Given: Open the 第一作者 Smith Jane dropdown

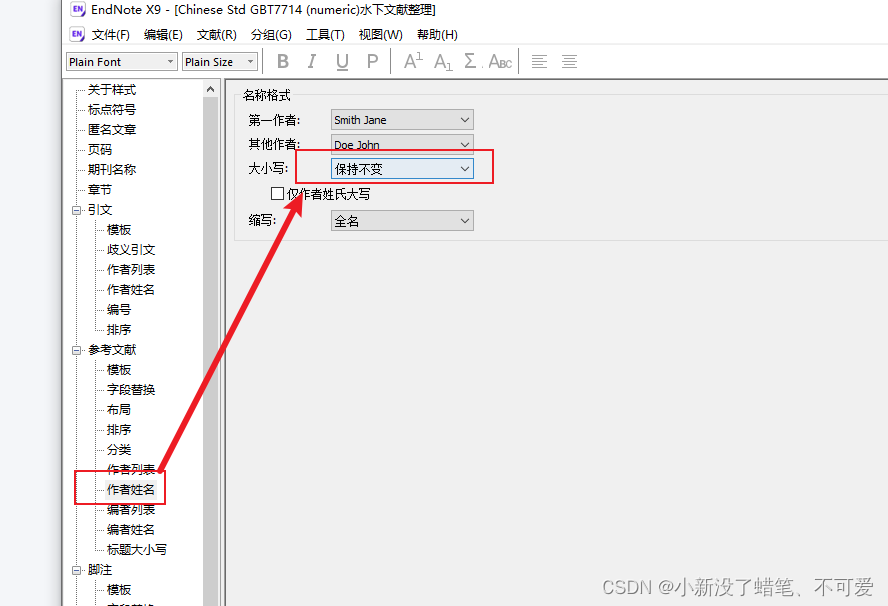Looking at the screenshot, I should tap(402, 120).
